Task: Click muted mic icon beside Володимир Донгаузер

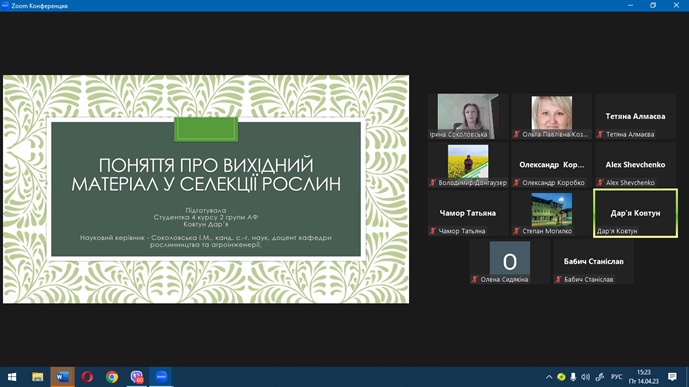Action: click(x=433, y=183)
